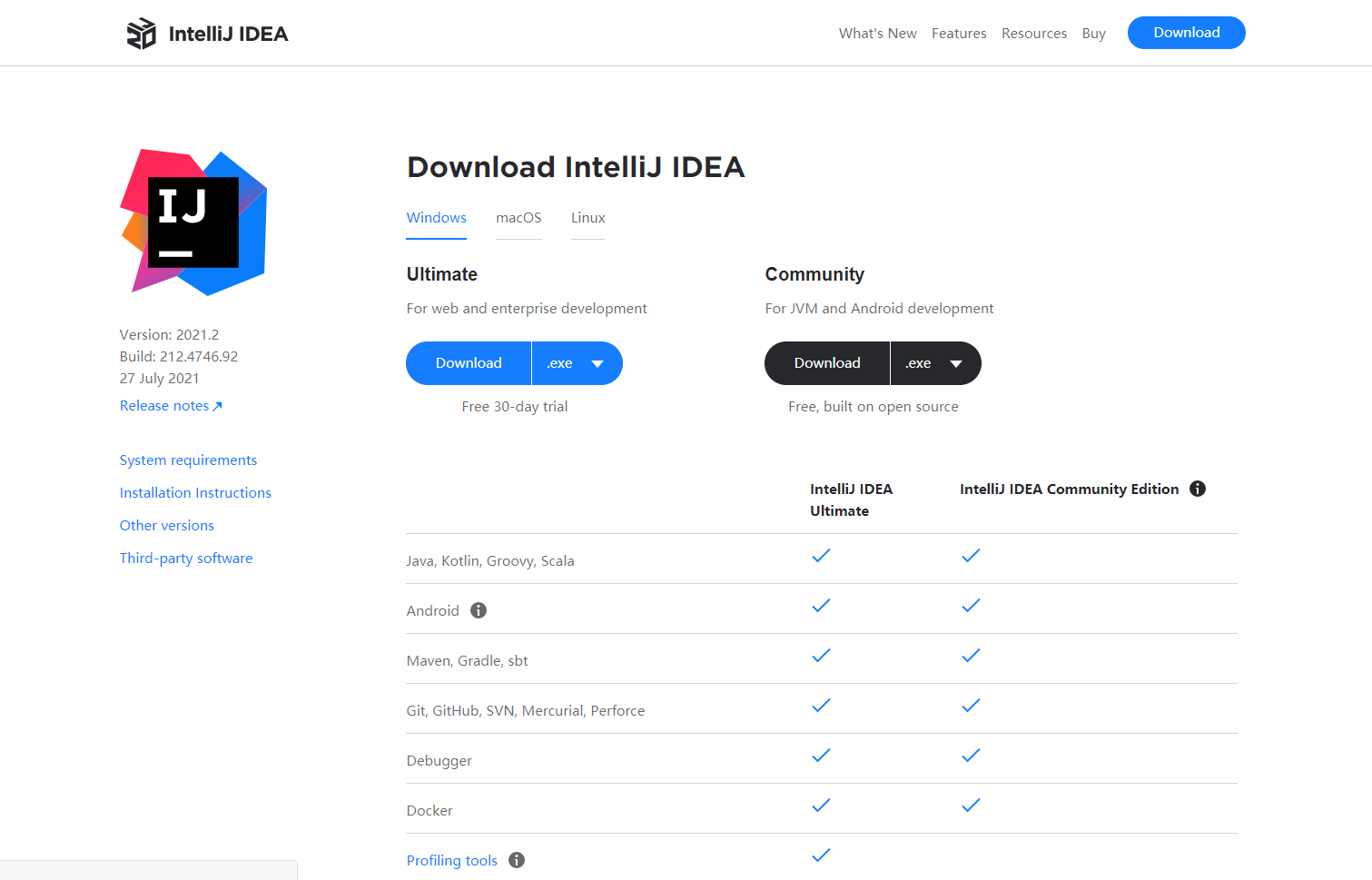This screenshot has width=1372, height=880.
Task: Switch to the Linux tab
Action: coord(587,218)
